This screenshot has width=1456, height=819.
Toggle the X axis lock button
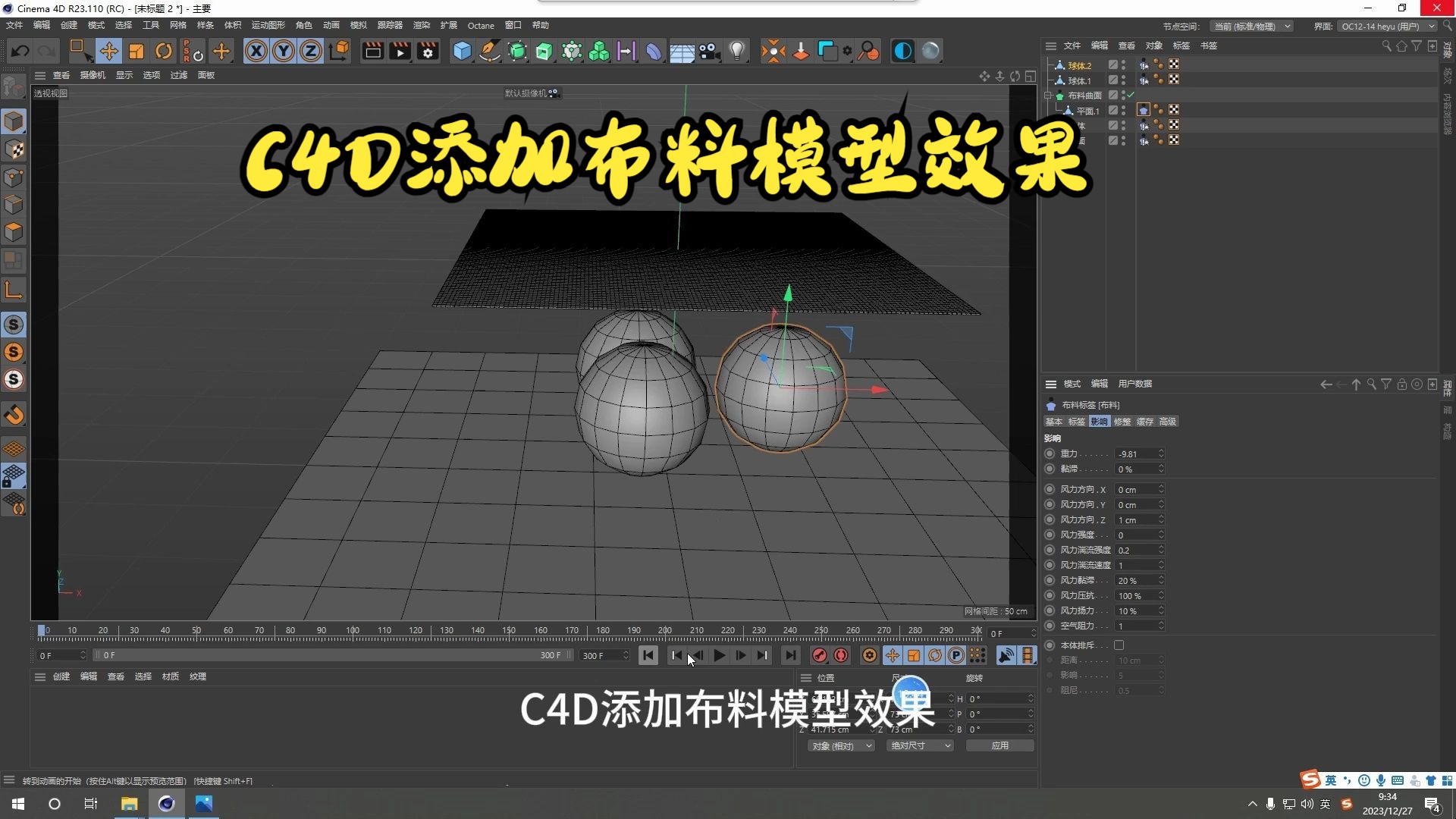click(x=256, y=51)
